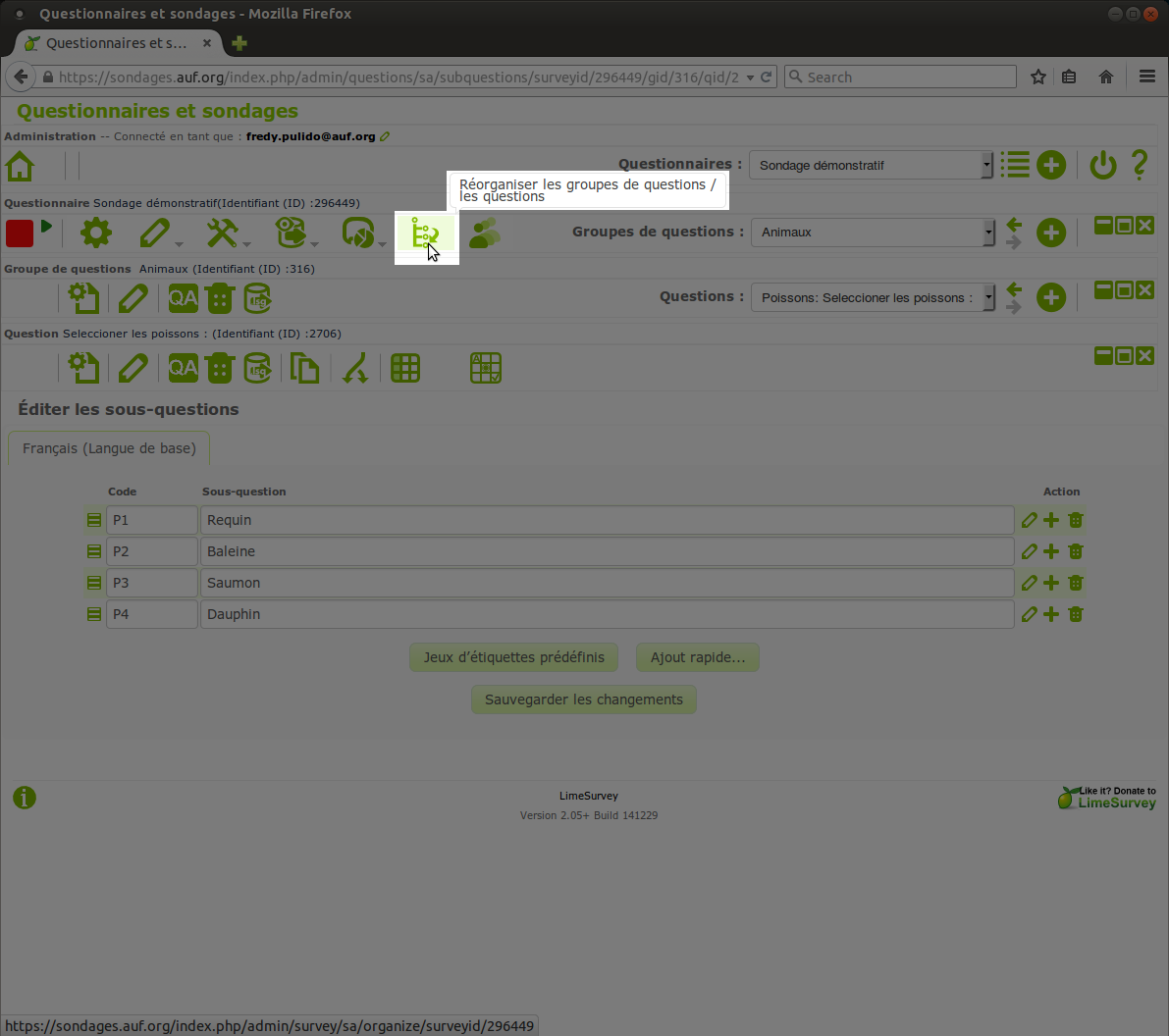Delete the Saumon sub-question row
Image resolution: width=1169 pixels, height=1036 pixels.
click(x=1075, y=583)
